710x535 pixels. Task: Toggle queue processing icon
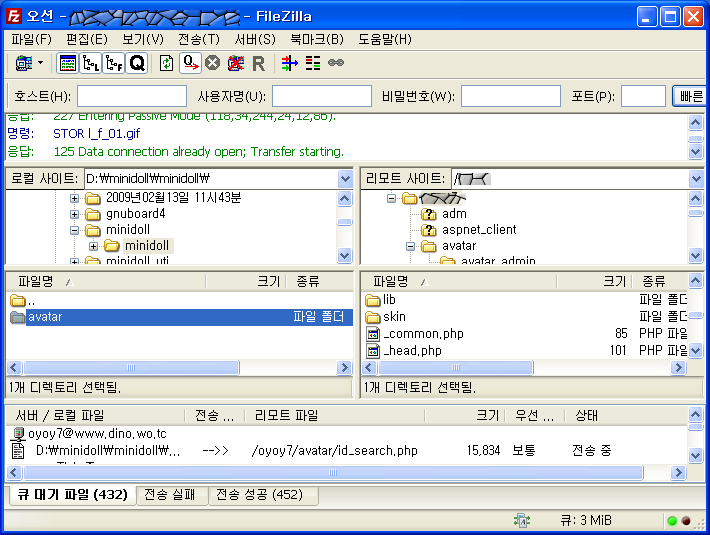point(191,63)
